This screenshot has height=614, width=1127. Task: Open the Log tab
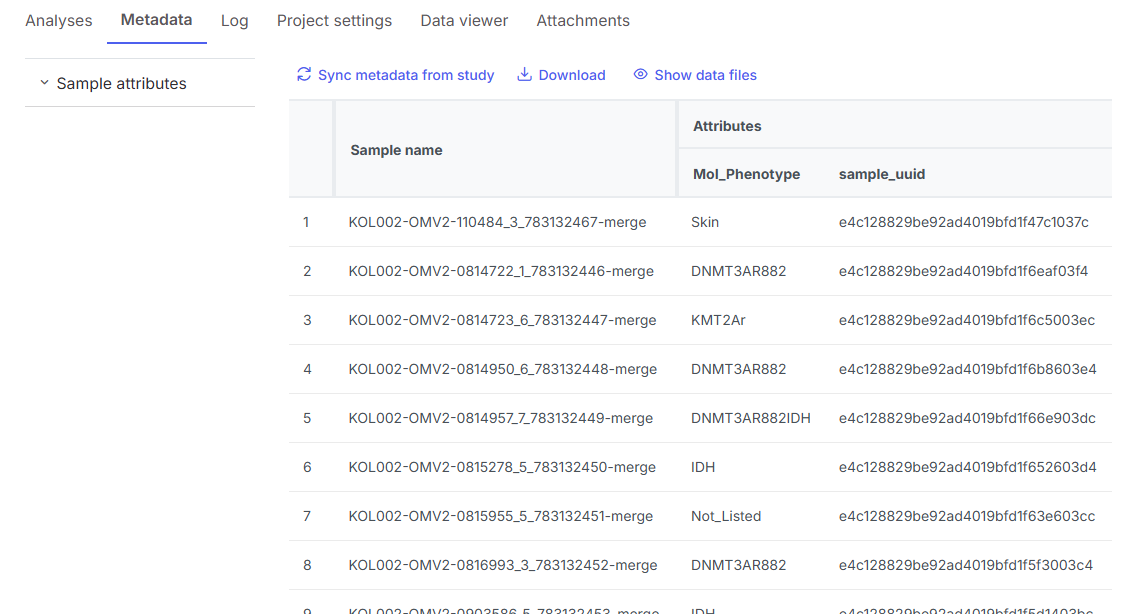234,21
